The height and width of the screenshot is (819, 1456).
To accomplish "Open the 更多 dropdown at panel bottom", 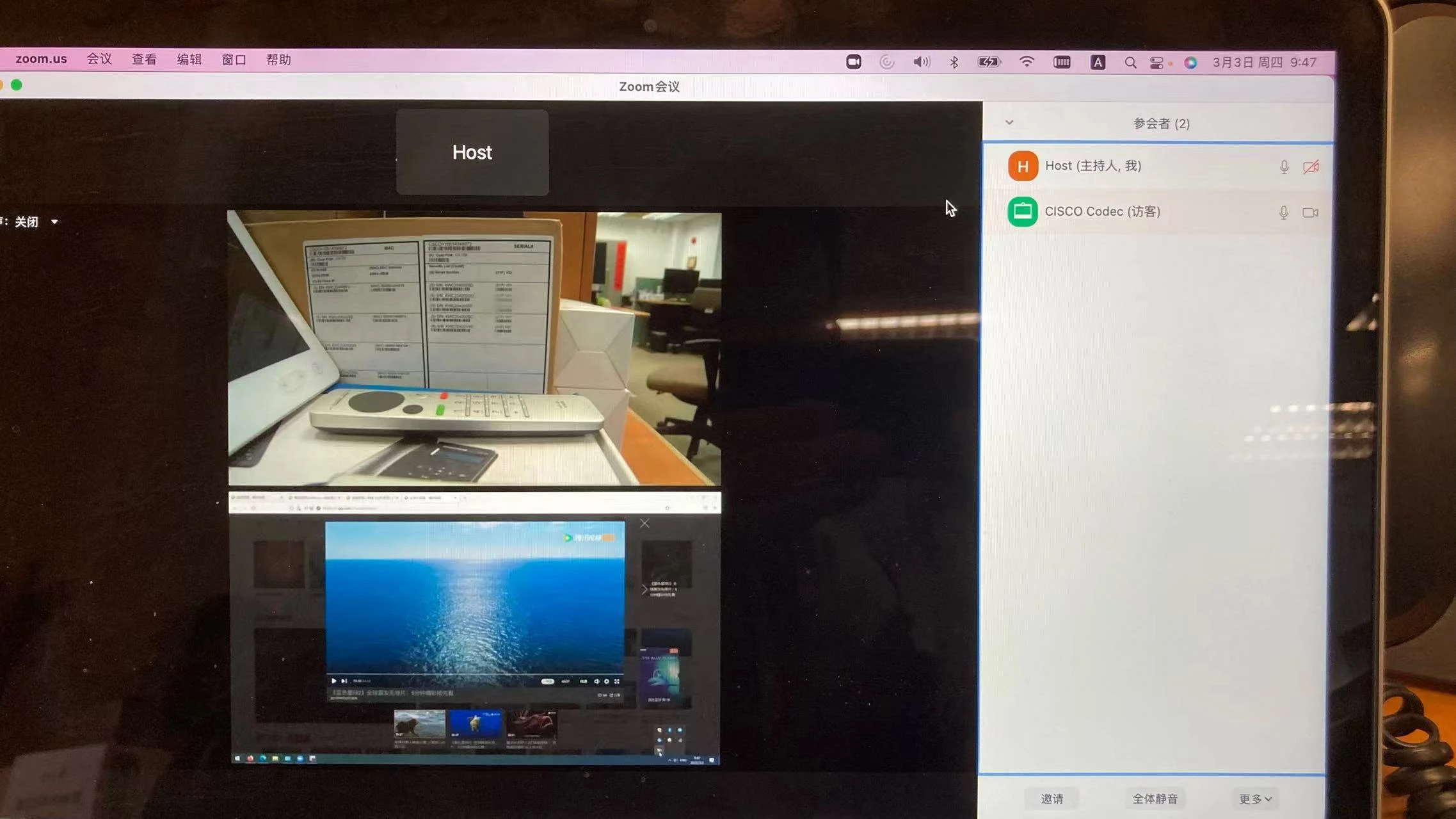I will tap(1254, 799).
